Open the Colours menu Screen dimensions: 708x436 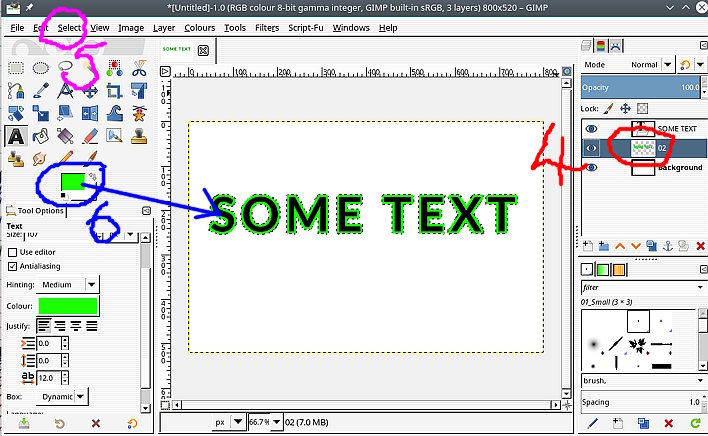pyautogui.click(x=200, y=28)
